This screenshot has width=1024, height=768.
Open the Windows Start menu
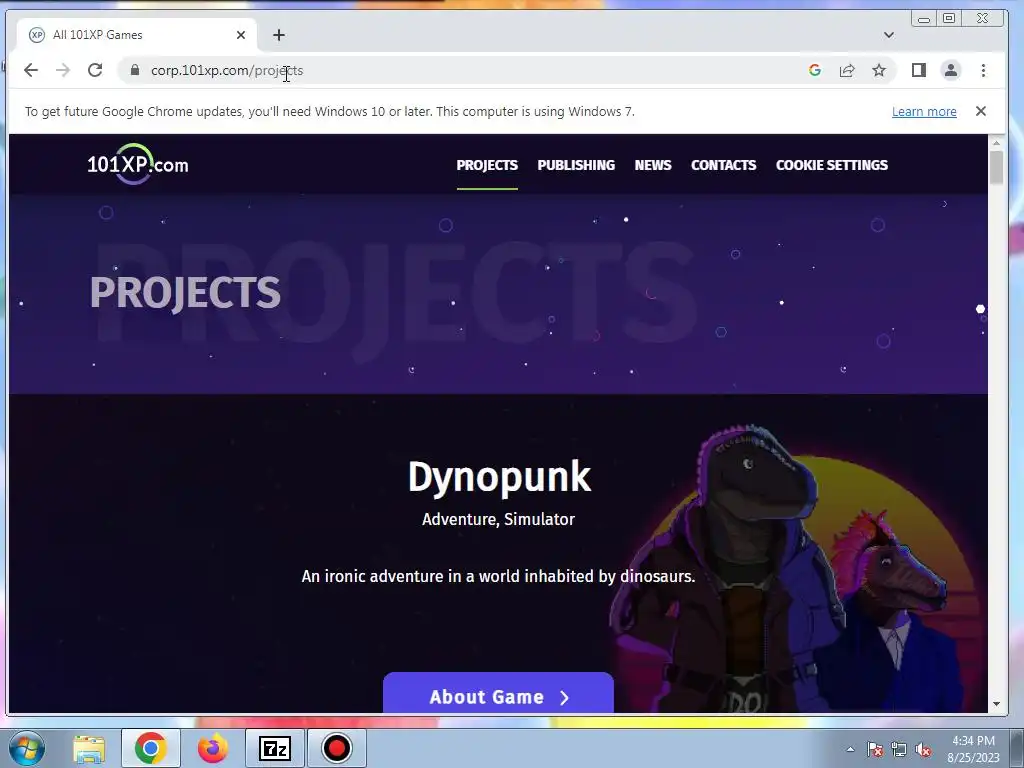point(27,748)
